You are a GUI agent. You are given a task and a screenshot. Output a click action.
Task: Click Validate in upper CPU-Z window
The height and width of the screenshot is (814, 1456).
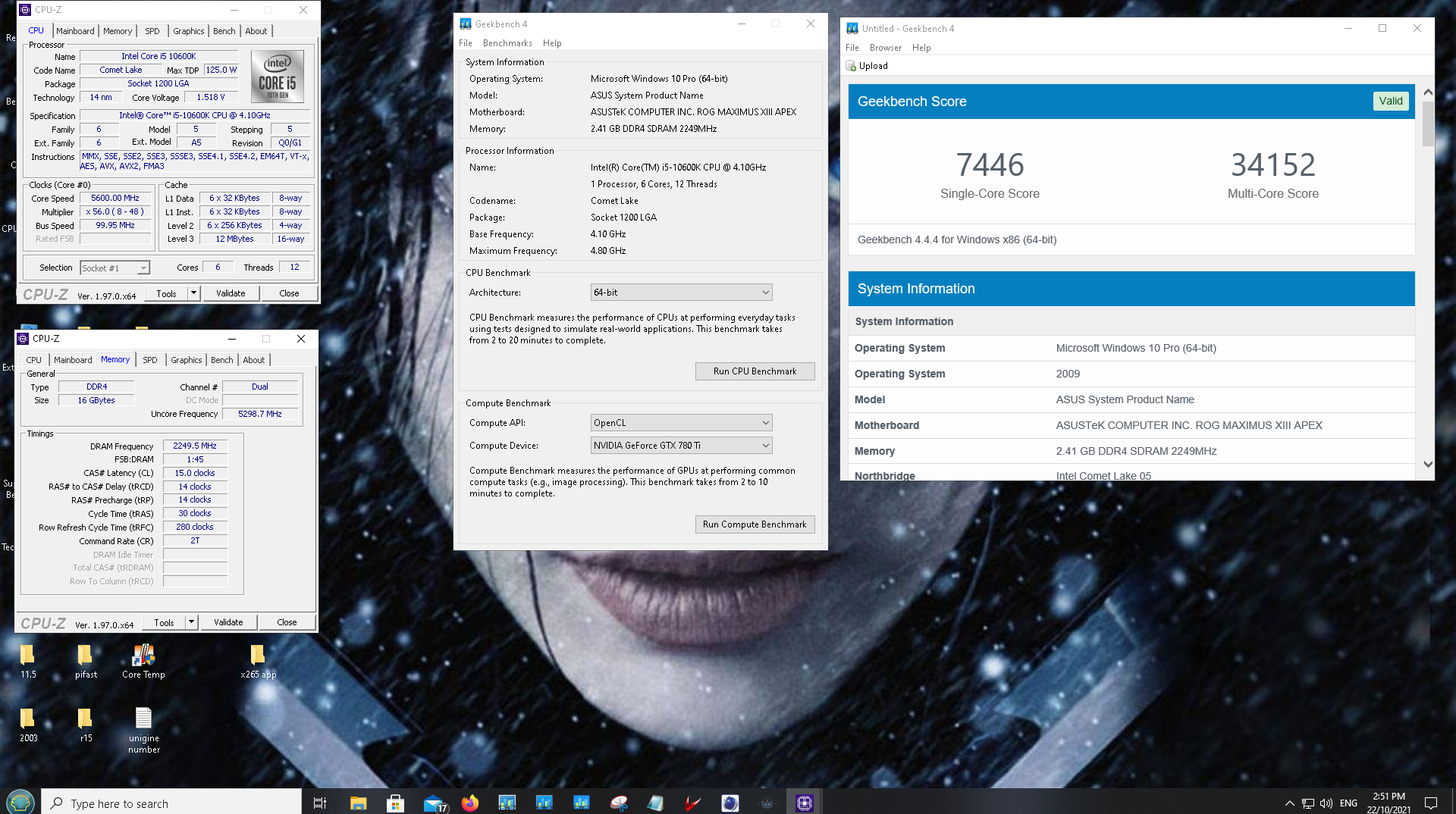coord(231,293)
